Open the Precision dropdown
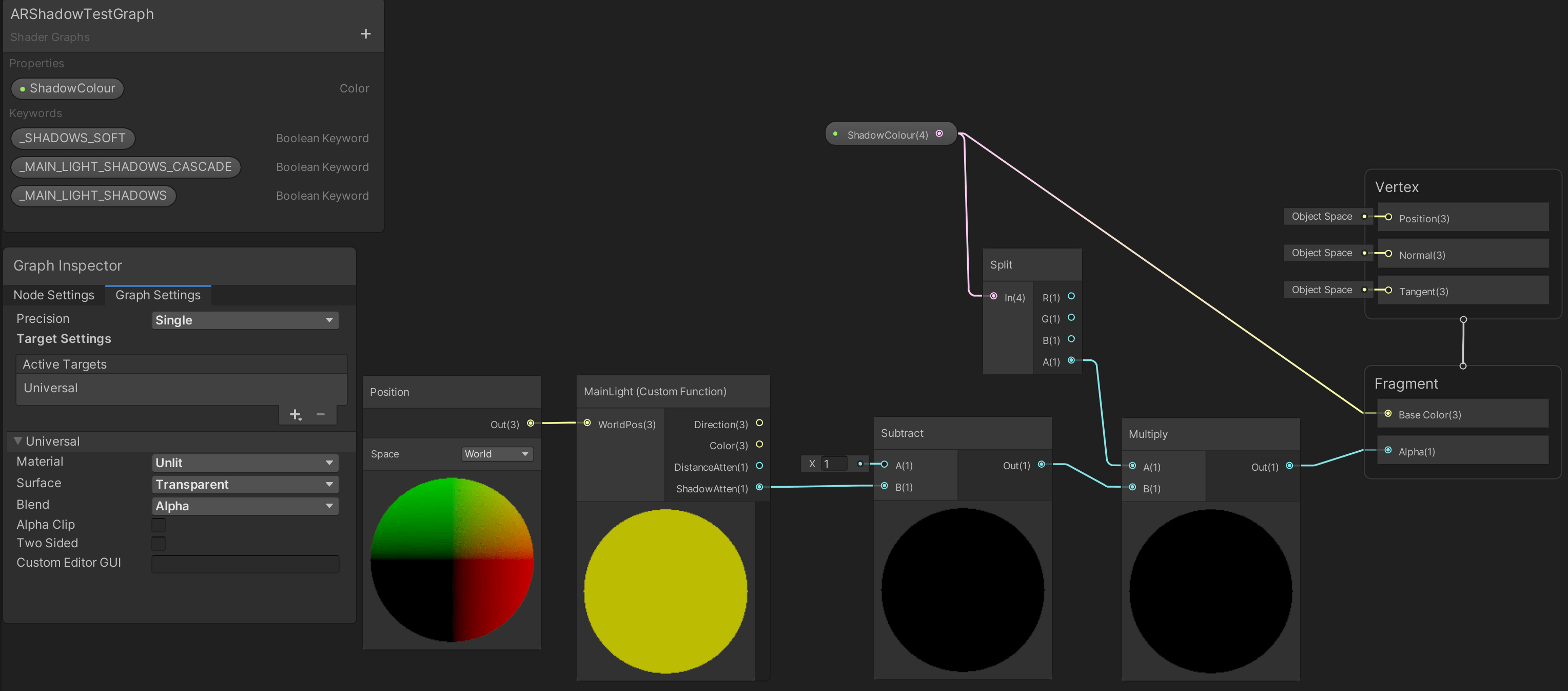This screenshot has height=691, width=1568. [245, 320]
